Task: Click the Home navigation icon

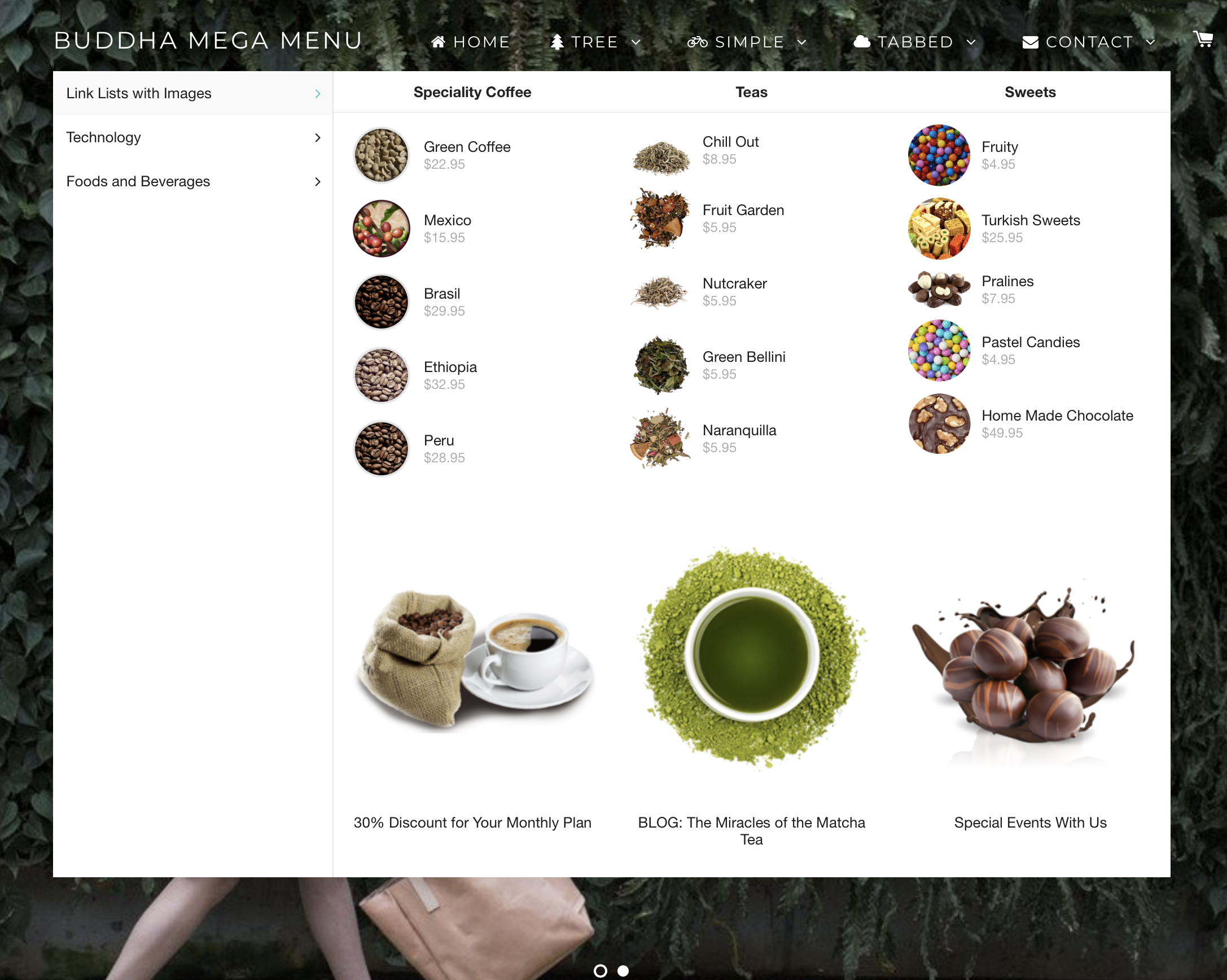Action: [438, 40]
